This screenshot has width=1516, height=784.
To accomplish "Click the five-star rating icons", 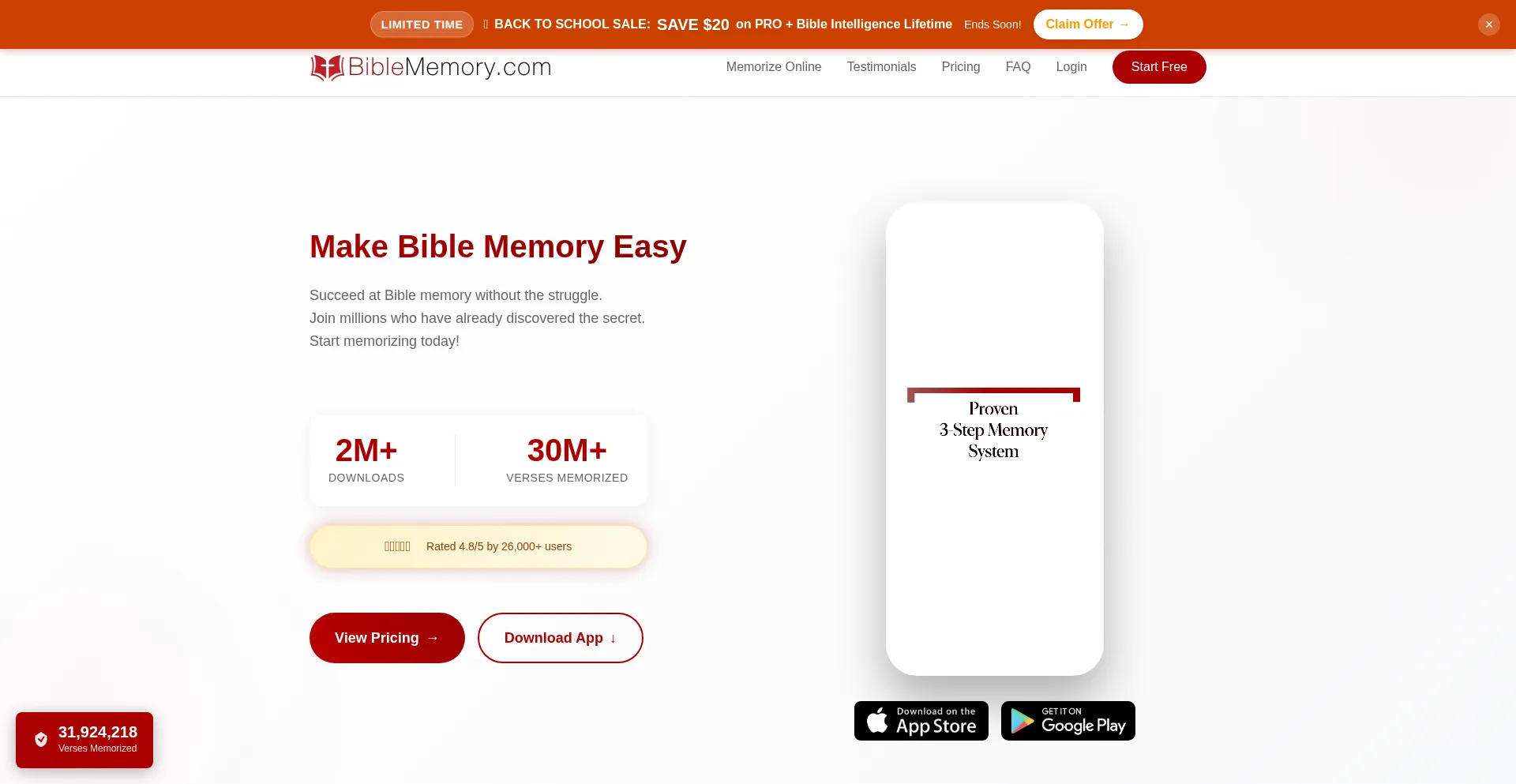I will (397, 546).
